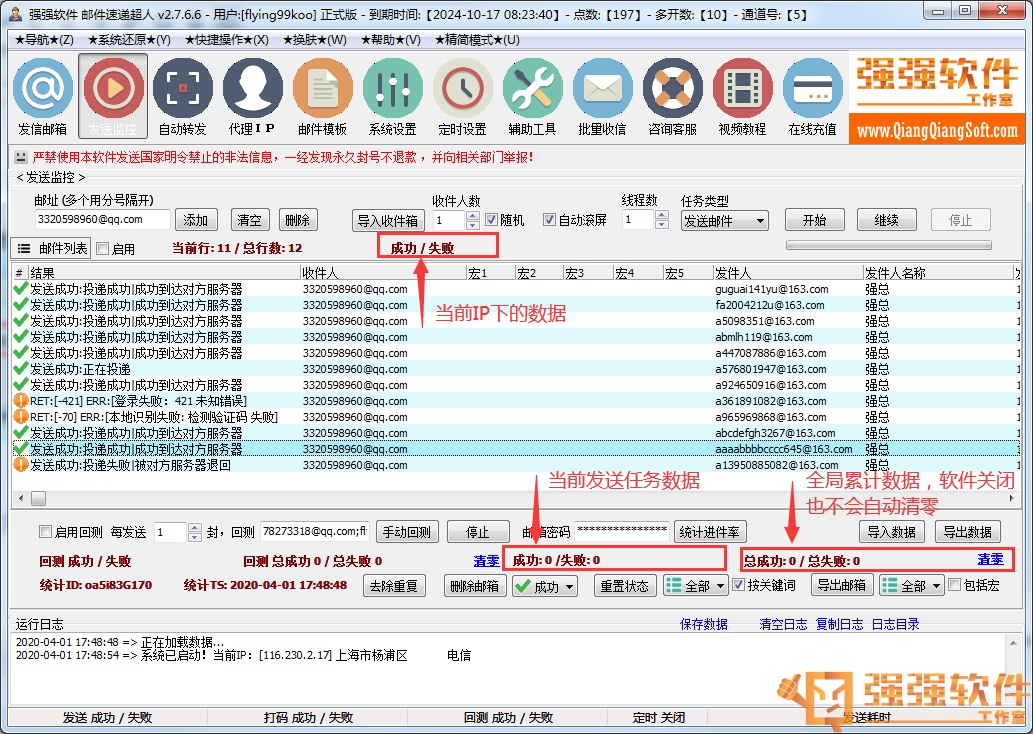The image size is (1033, 734).
Task: Click the 继续 continue button
Action: coord(887,220)
